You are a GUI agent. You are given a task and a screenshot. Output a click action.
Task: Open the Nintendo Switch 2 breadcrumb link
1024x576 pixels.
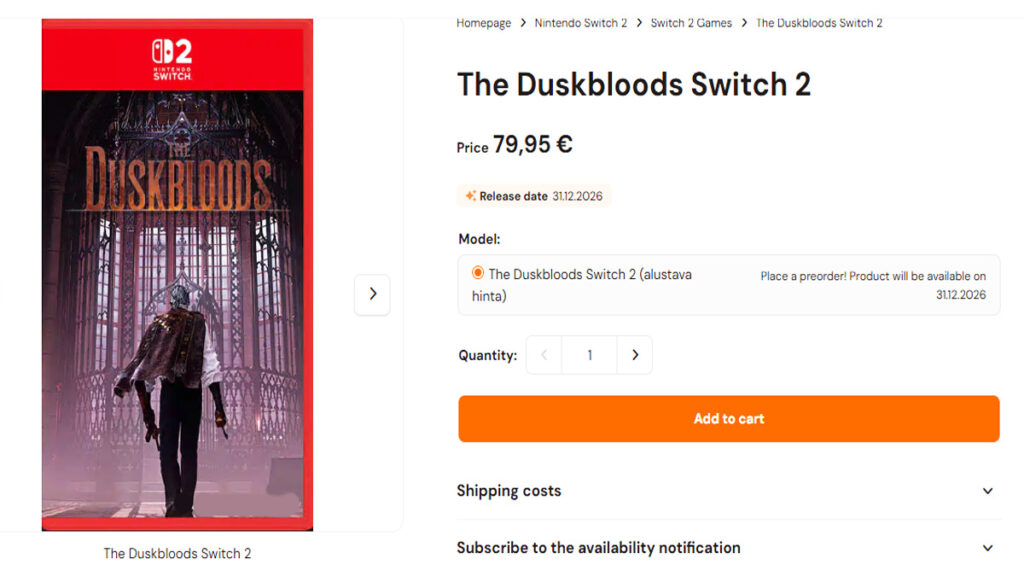[x=581, y=22]
